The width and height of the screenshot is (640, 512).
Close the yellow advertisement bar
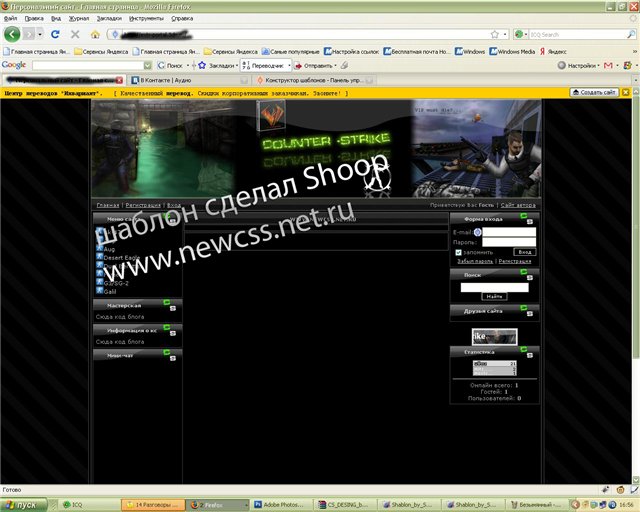(626, 93)
